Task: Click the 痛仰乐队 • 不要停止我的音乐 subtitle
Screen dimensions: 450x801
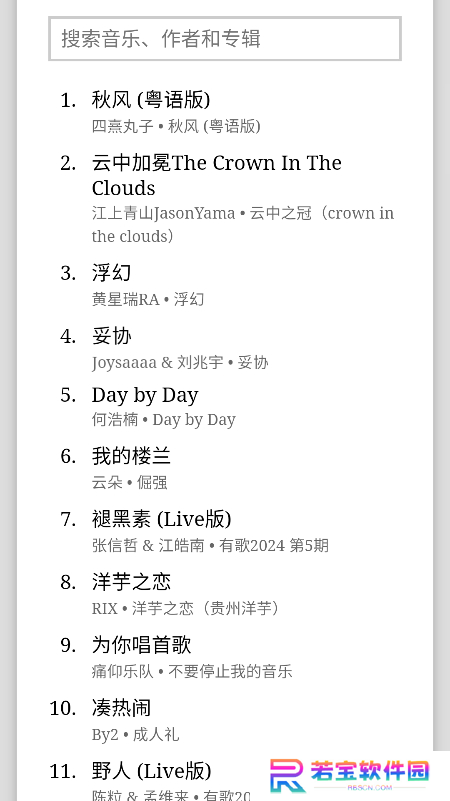Action: pos(192,671)
